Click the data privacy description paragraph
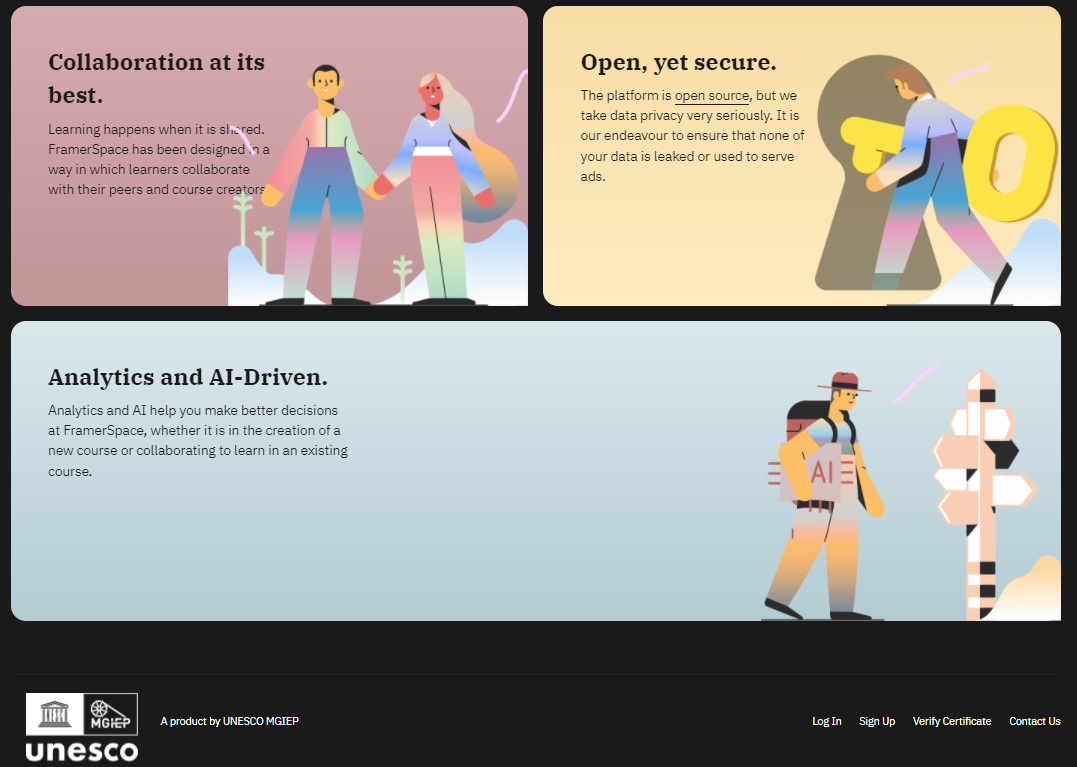The width and height of the screenshot is (1077, 767). coord(692,136)
